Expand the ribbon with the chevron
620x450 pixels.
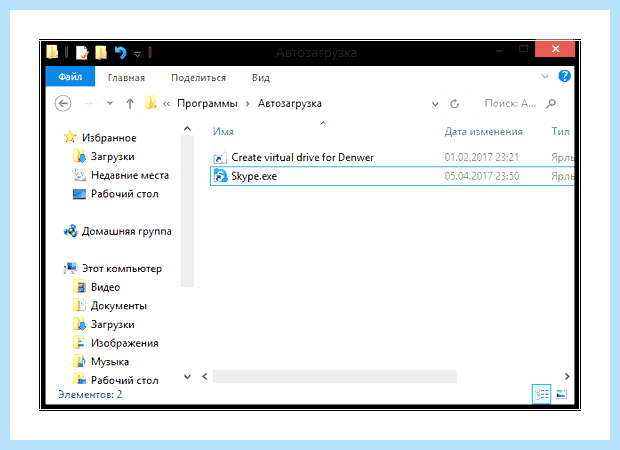(x=545, y=76)
